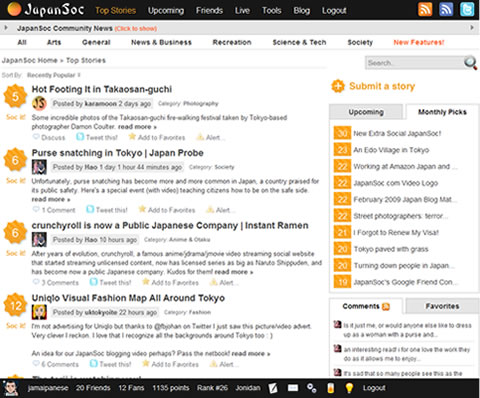Click the JapanSoc logo
The width and height of the screenshot is (480, 398).
(45, 10)
